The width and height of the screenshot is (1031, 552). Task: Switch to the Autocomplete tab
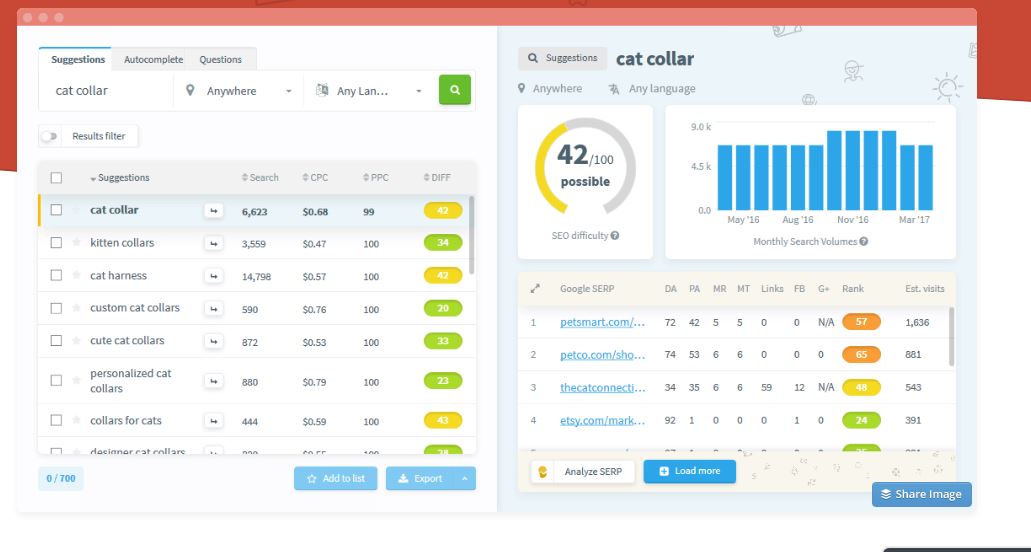(153, 59)
